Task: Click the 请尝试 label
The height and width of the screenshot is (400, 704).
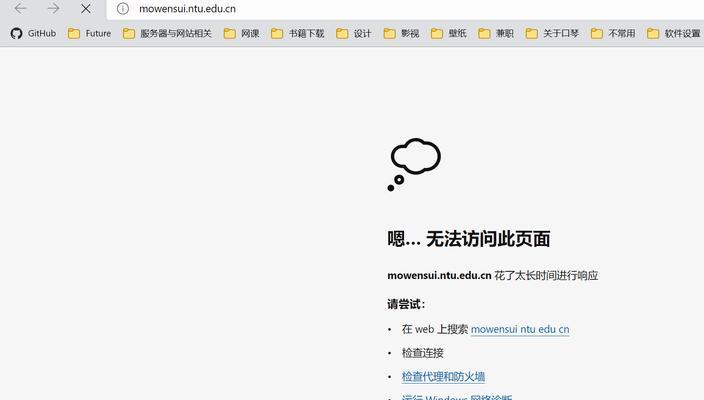Action: click(x=406, y=304)
